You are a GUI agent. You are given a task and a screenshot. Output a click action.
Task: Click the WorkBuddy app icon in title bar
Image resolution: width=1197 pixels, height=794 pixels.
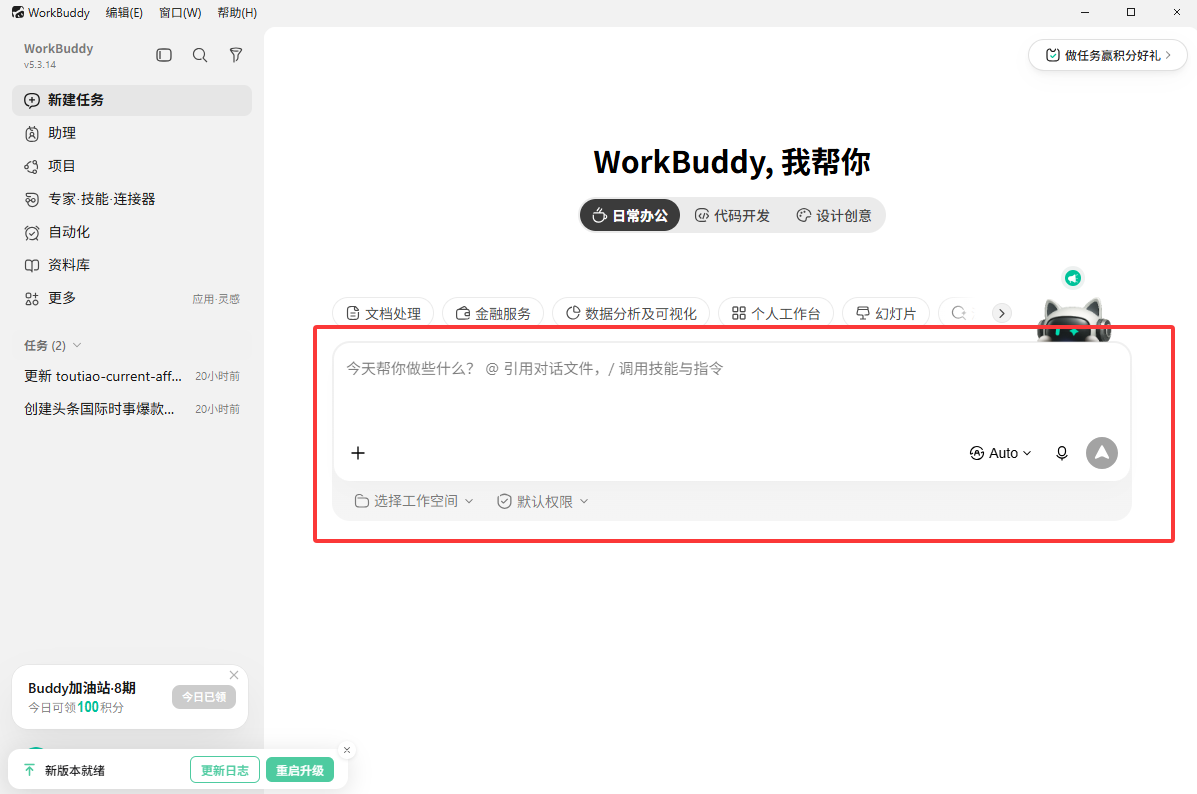point(18,12)
